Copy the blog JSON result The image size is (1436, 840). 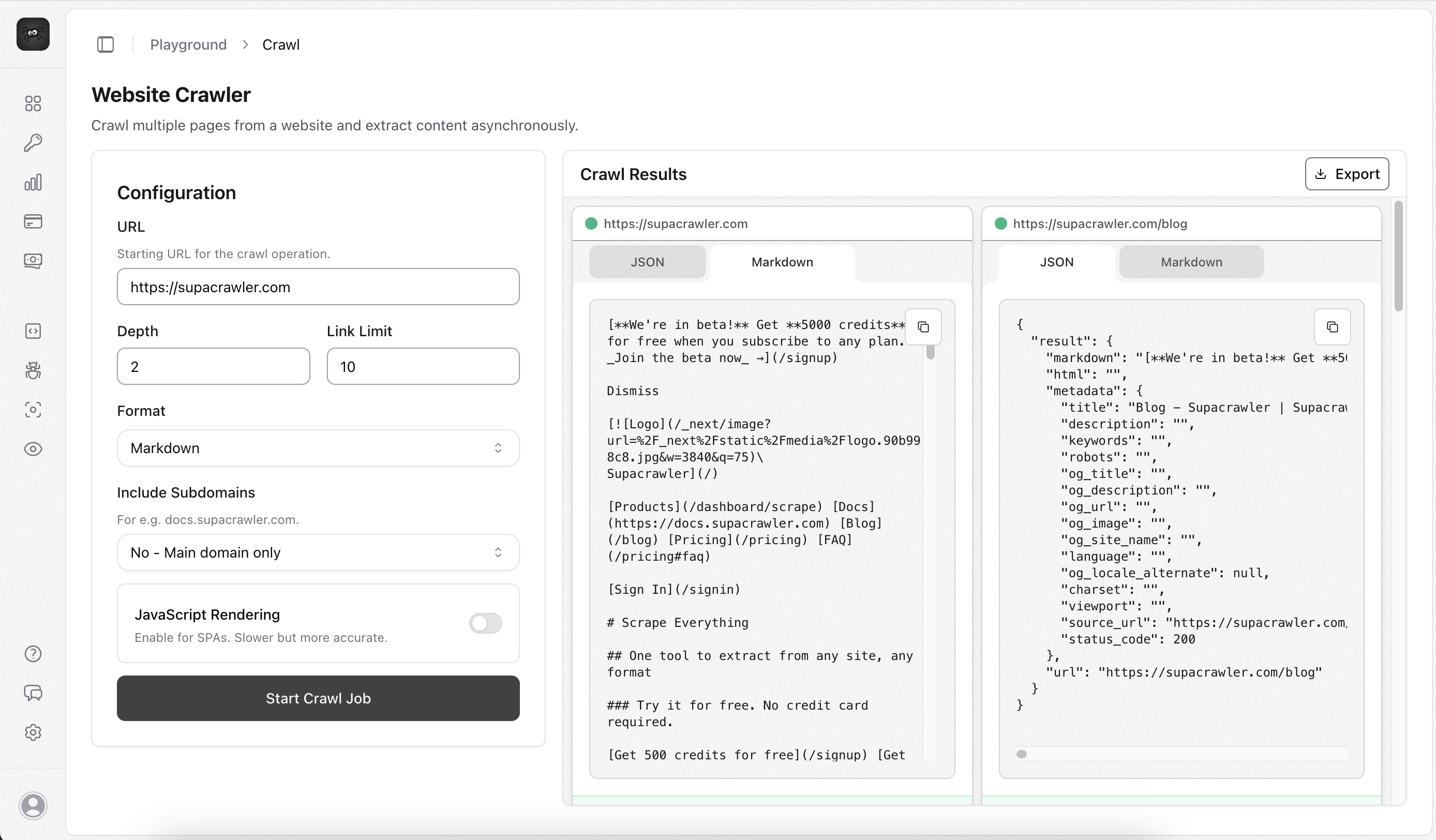tap(1333, 327)
